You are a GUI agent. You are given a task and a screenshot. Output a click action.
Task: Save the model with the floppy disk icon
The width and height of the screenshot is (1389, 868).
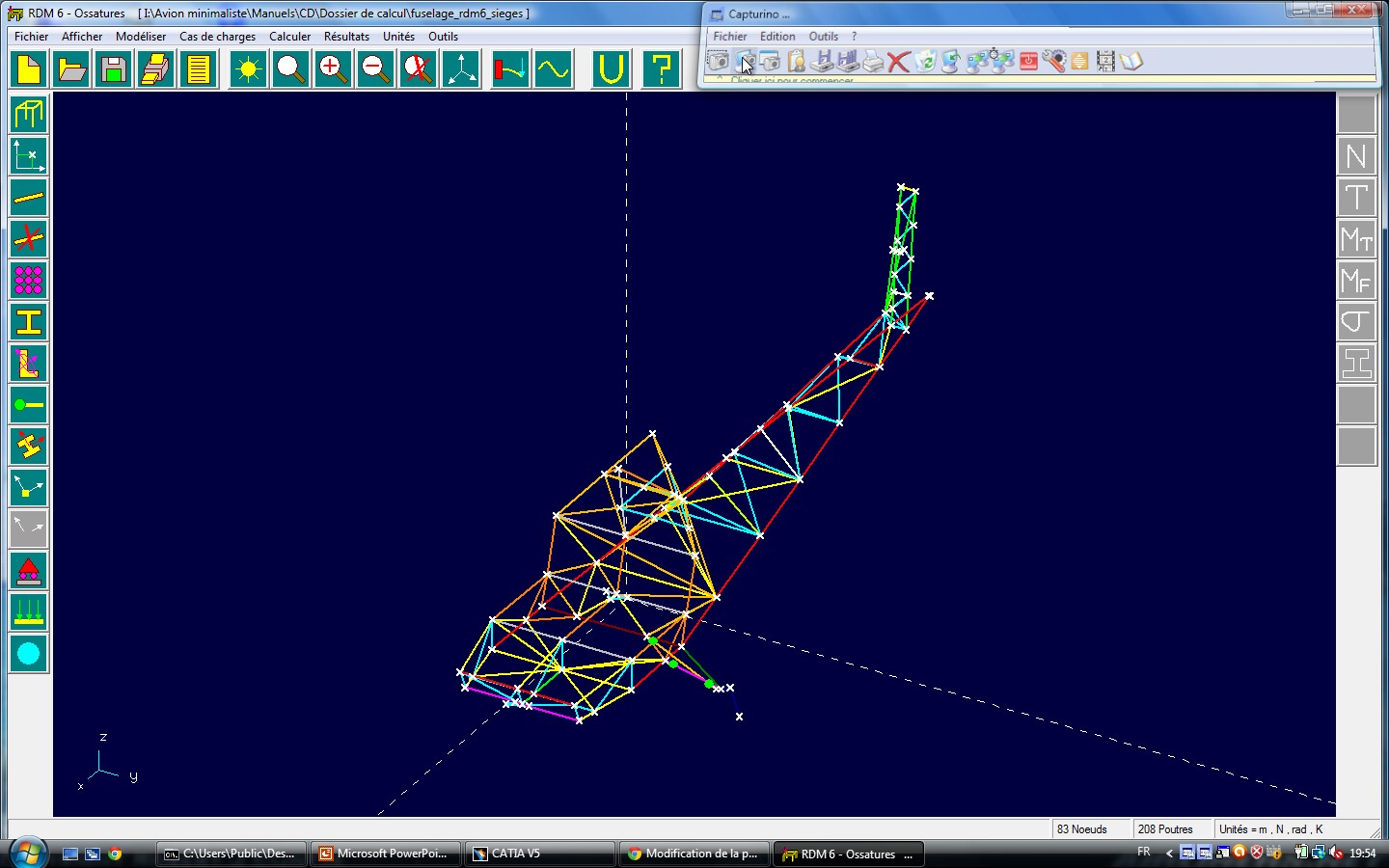click(x=114, y=69)
